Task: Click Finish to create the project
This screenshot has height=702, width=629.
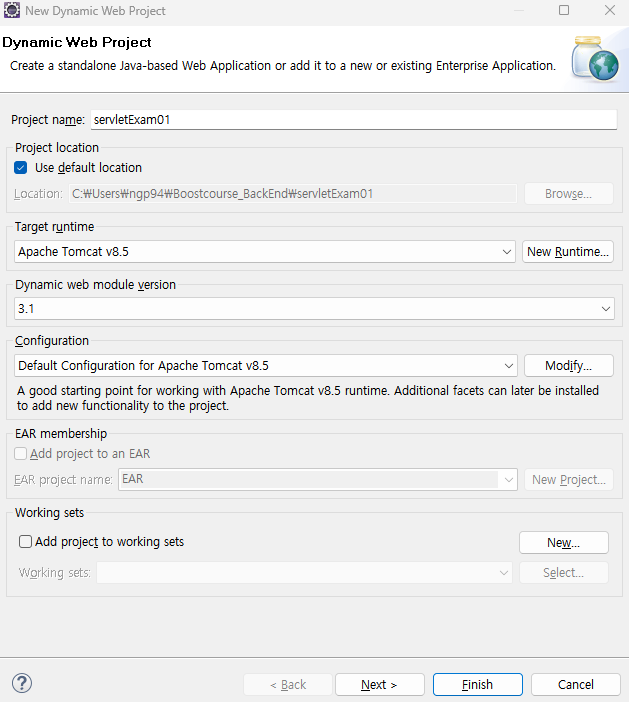Action: (478, 685)
